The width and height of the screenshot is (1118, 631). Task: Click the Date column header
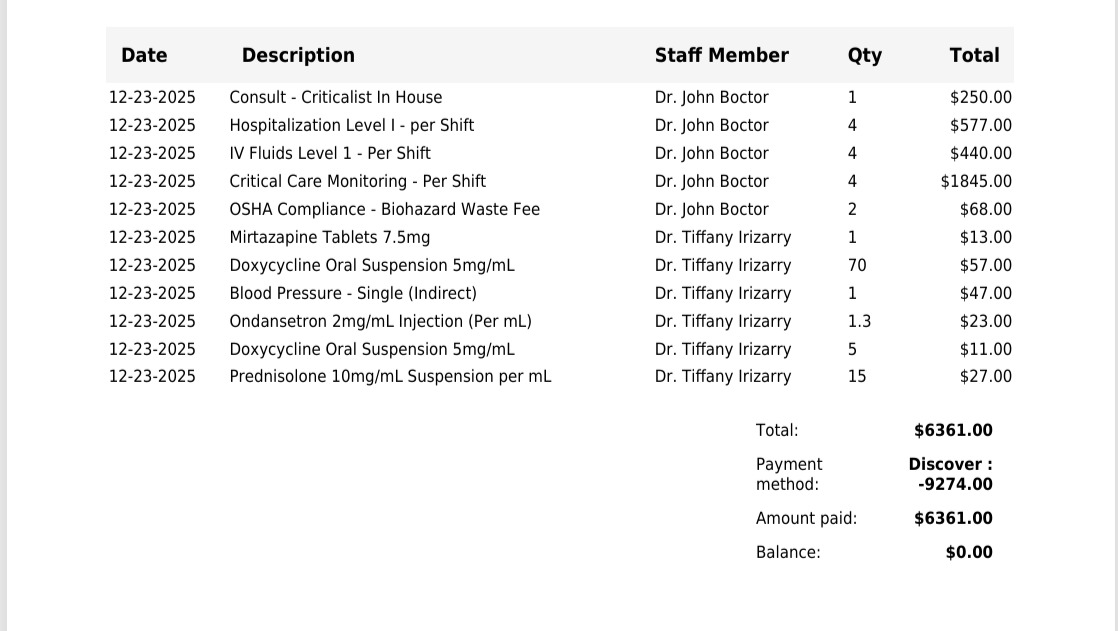click(144, 56)
